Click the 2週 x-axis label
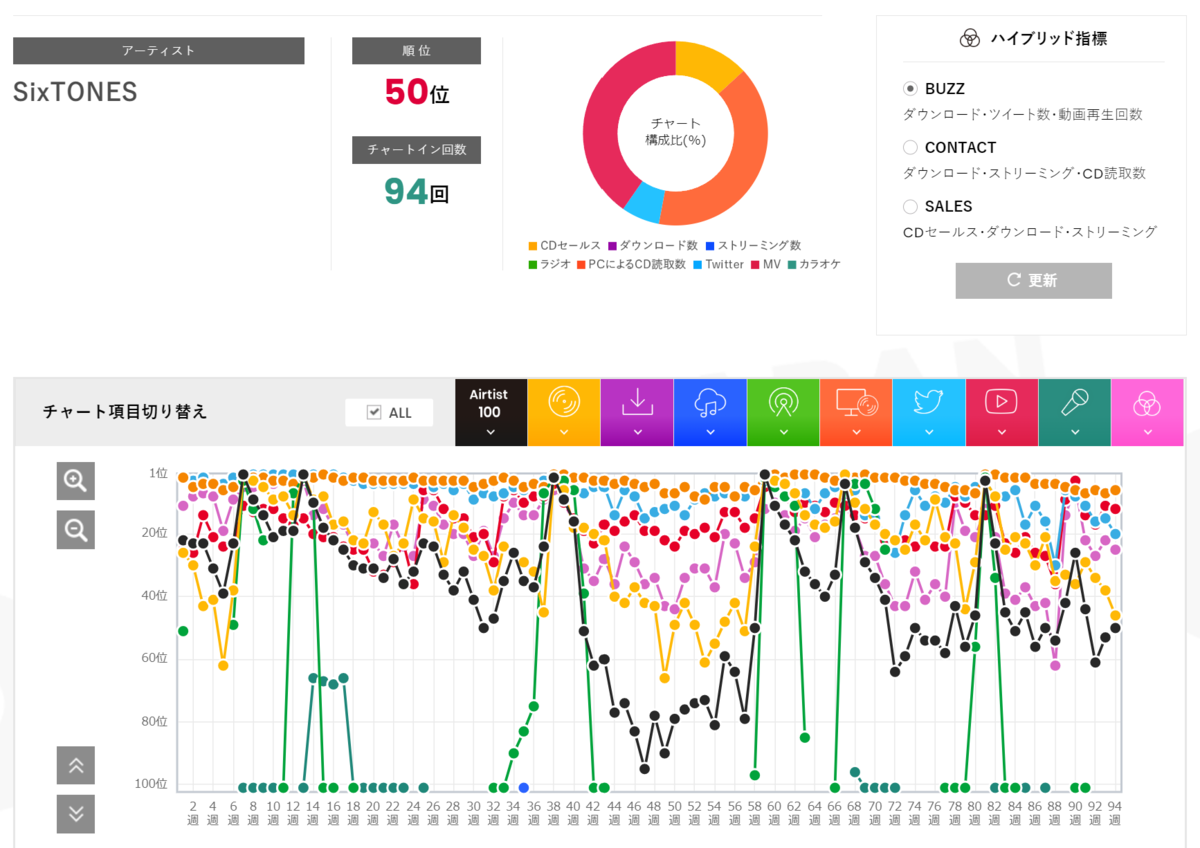The width and height of the screenshot is (1200, 848). tap(192, 812)
